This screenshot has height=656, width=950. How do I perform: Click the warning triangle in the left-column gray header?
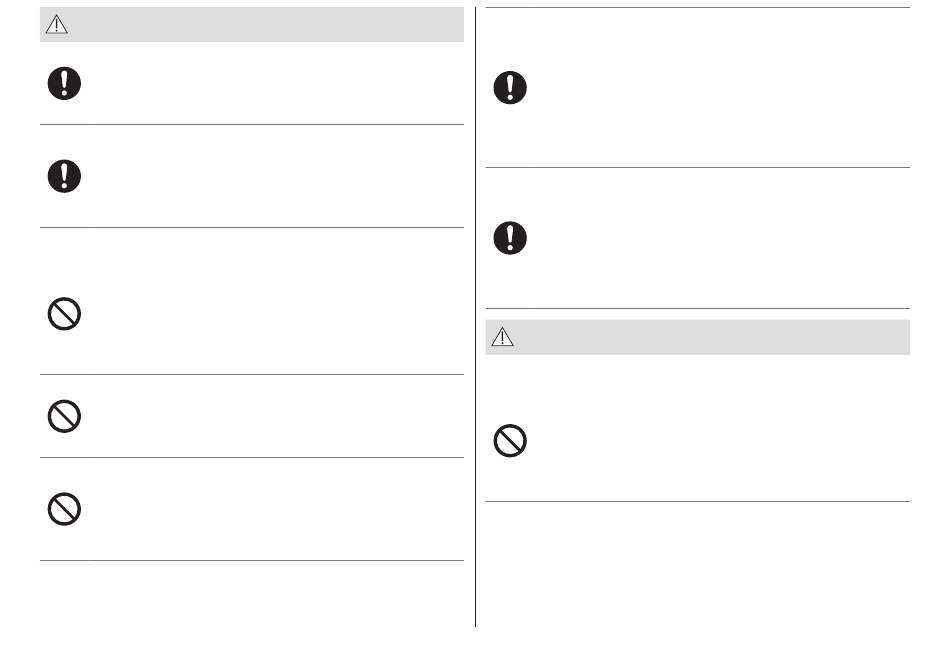56,24
